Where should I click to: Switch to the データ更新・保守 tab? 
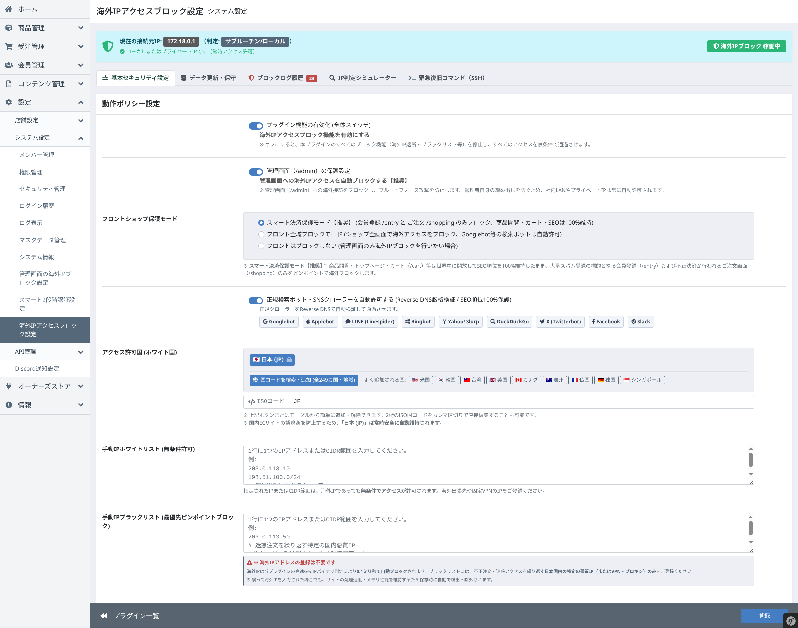(208, 78)
